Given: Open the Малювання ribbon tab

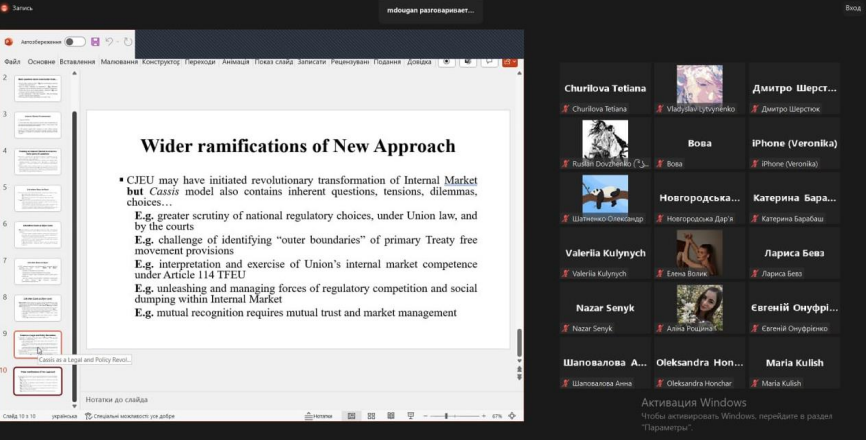Looking at the screenshot, I should pos(119,62).
